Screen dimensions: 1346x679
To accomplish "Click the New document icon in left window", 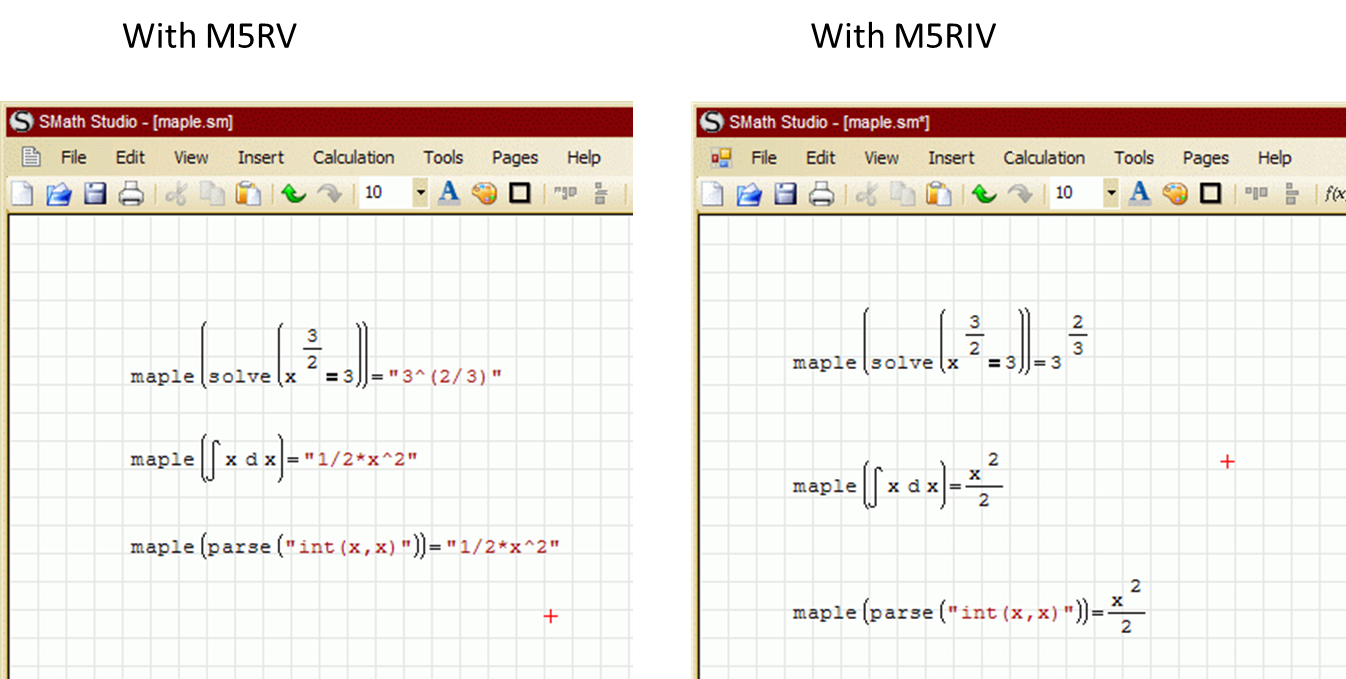I will tap(22, 193).
